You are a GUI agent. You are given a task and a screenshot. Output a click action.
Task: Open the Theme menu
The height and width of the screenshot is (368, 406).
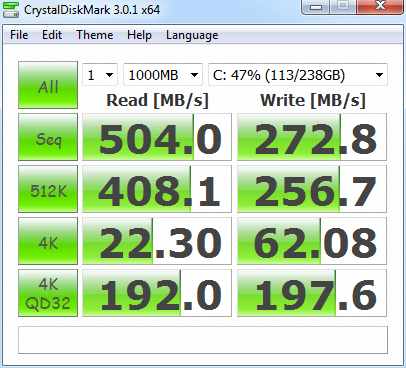[95, 35]
